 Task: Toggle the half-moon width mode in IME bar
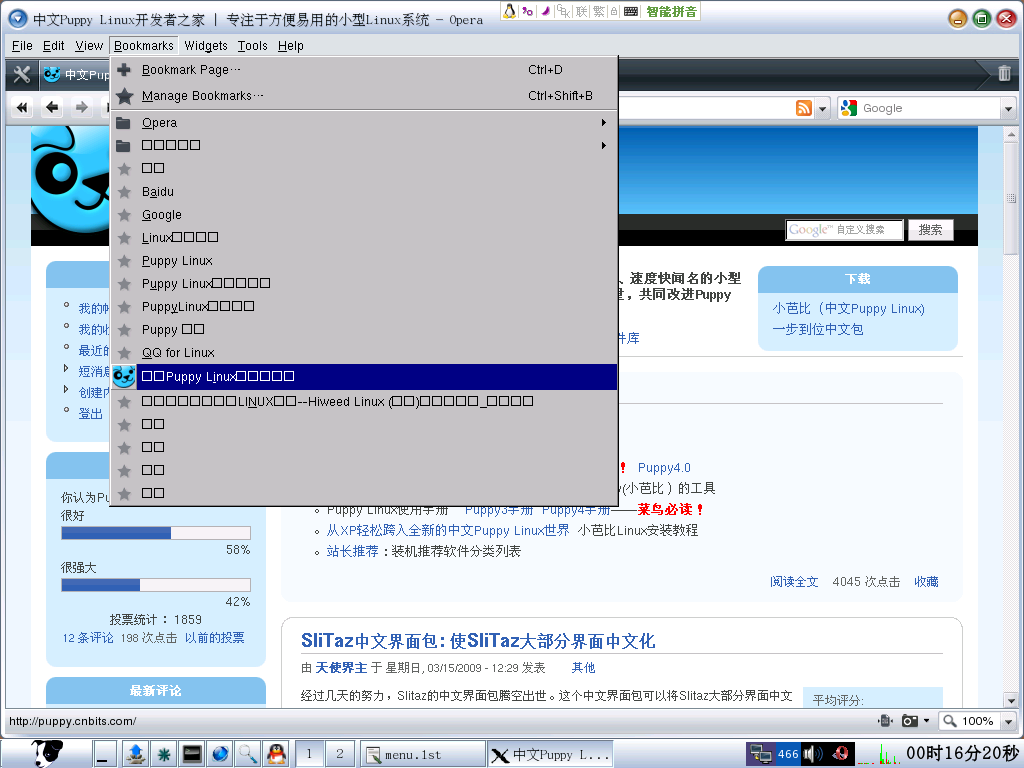pos(545,11)
